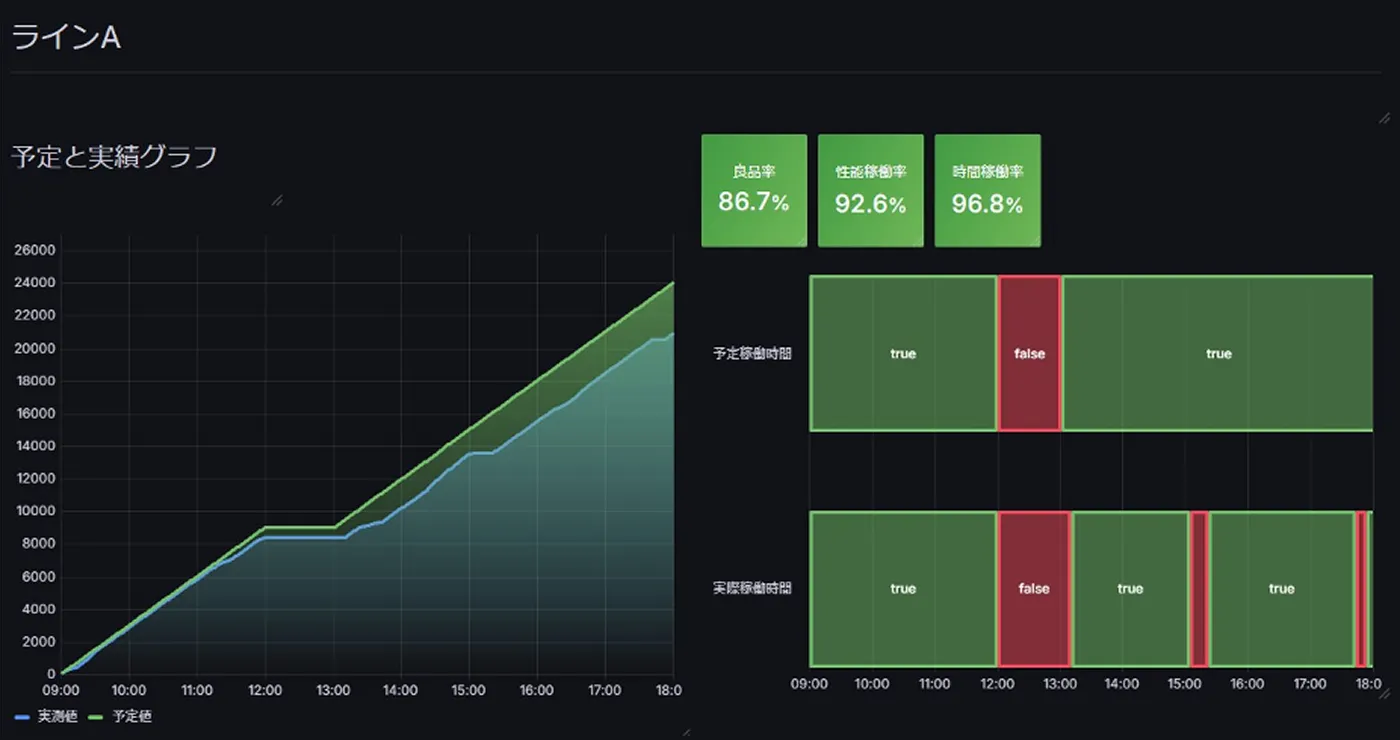
Task: Select the 良品率 86.7% stat tile
Action: click(x=754, y=190)
